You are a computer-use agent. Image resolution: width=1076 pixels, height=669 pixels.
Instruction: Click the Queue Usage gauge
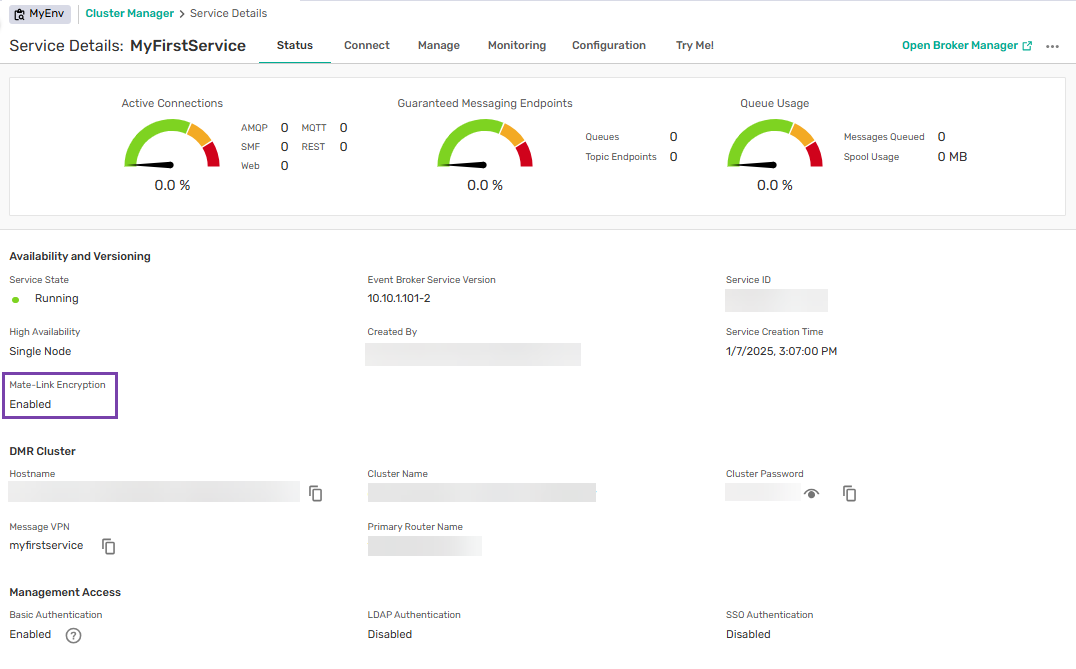point(774,145)
